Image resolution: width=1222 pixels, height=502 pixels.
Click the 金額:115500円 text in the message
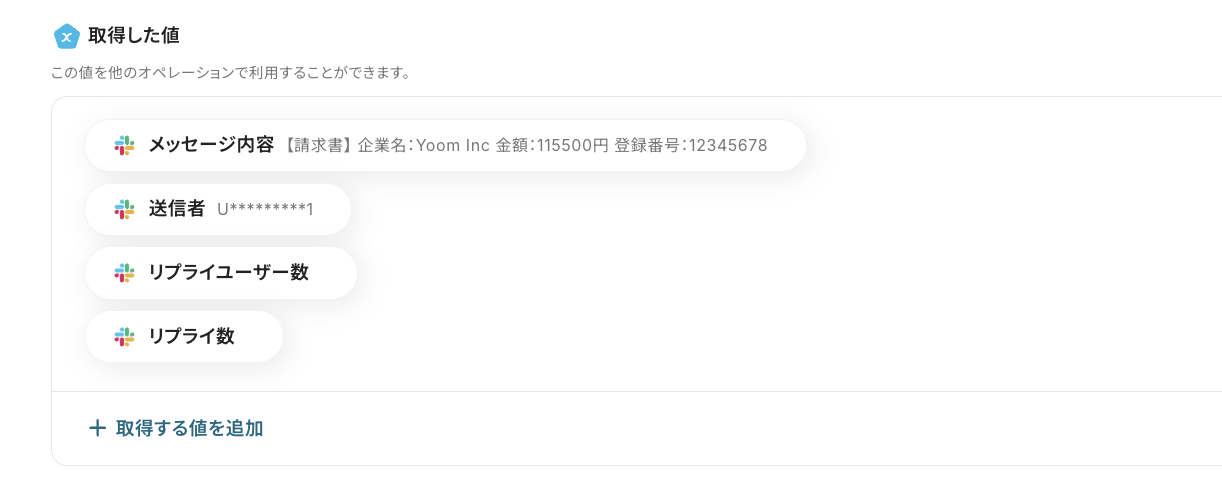[552, 145]
